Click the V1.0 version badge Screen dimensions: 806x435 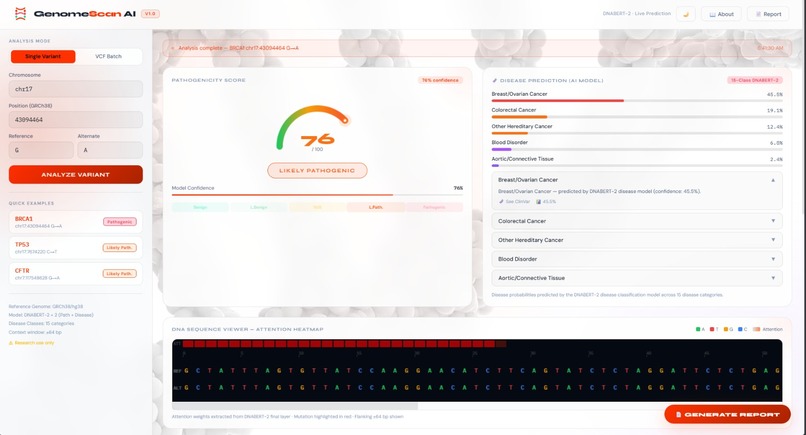coord(150,14)
